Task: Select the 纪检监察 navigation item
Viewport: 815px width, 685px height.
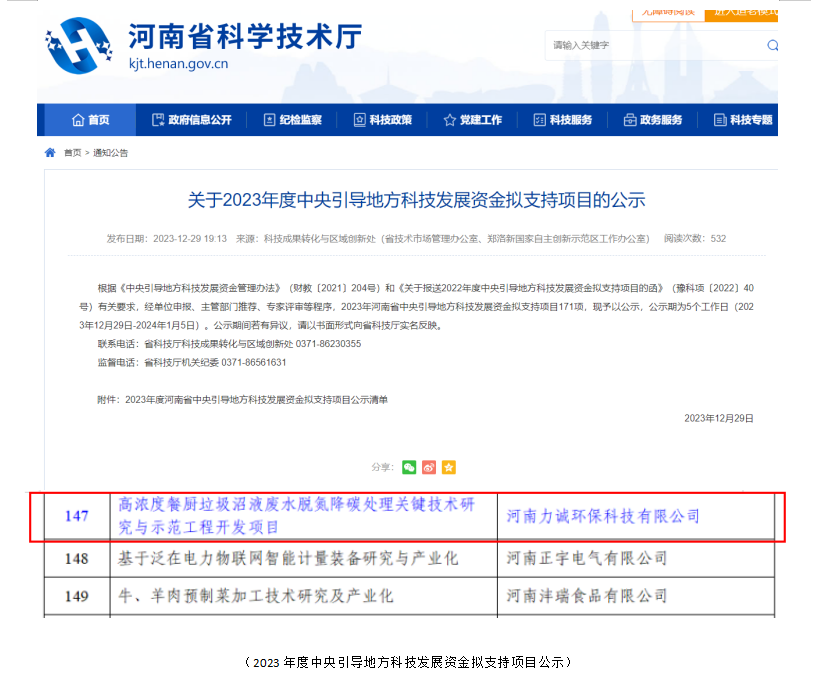Action: (292, 120)
